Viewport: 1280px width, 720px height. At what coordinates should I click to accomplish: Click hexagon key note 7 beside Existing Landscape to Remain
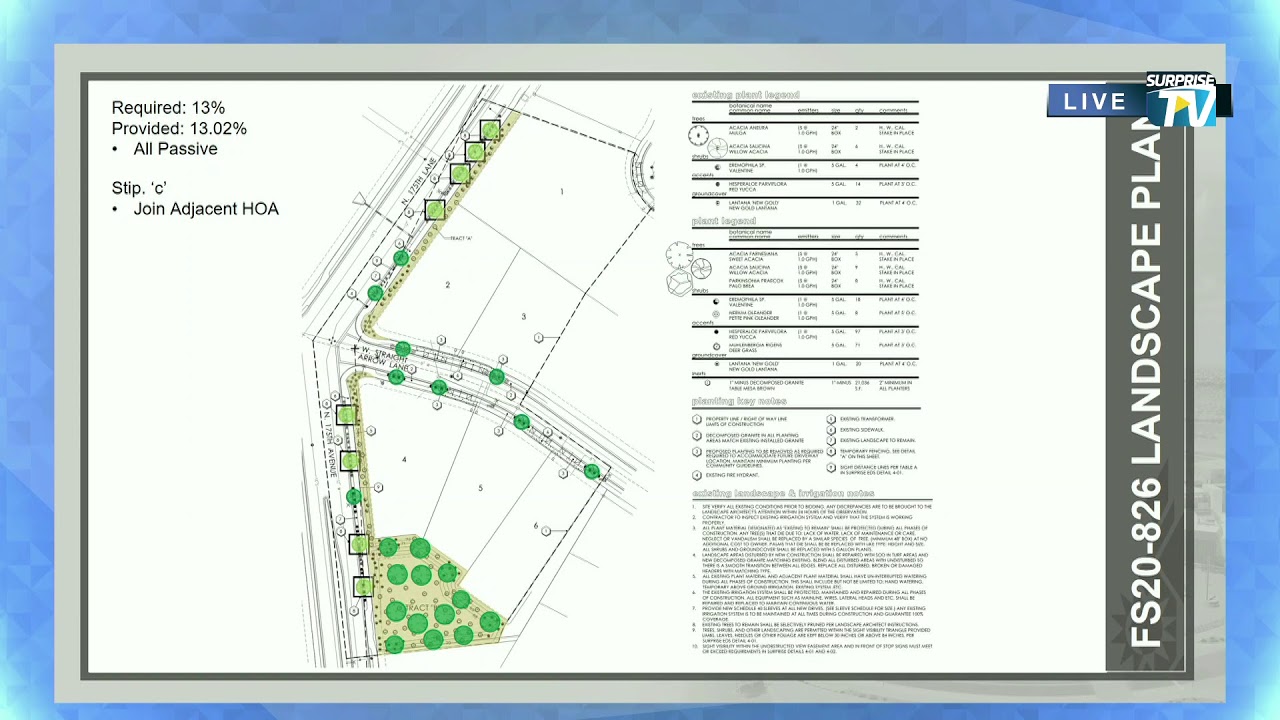pos(831,440)
